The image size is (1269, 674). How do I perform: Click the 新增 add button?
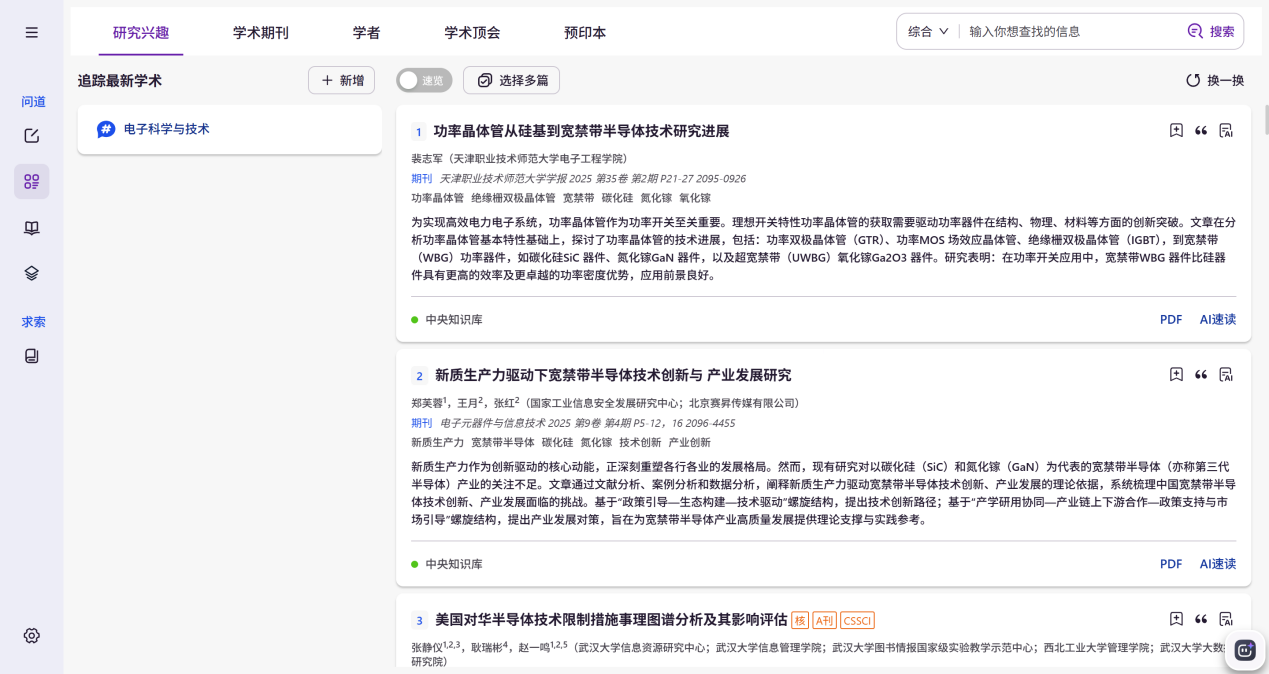click(342, 80)
